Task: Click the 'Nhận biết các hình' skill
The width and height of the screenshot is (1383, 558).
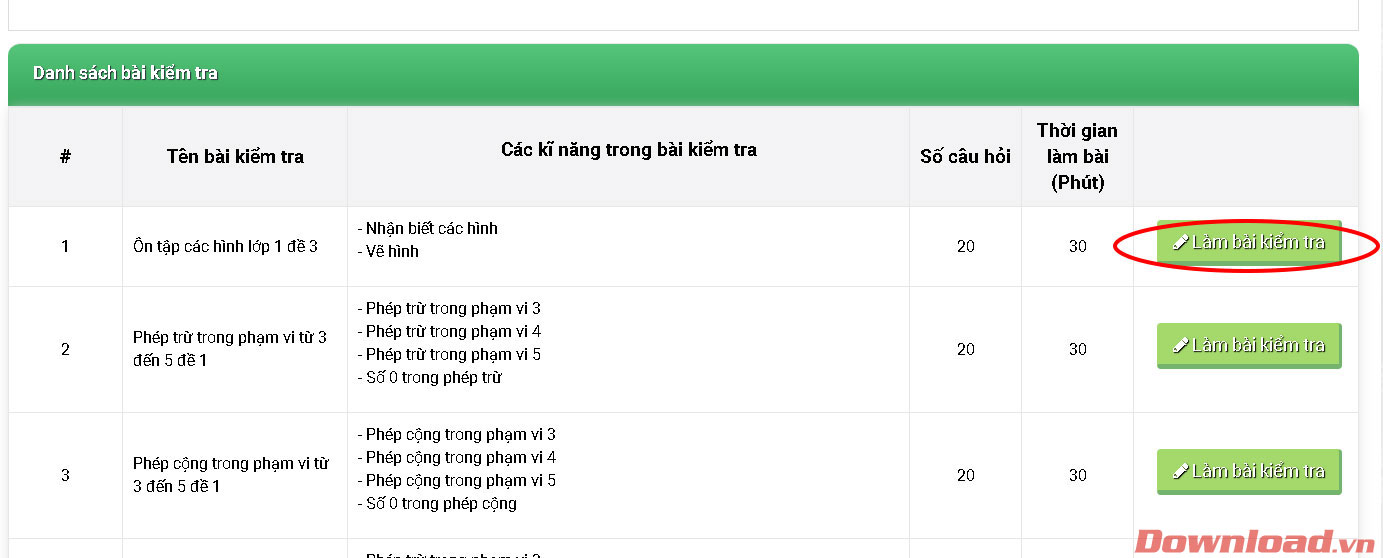Action: coord(431,228)
